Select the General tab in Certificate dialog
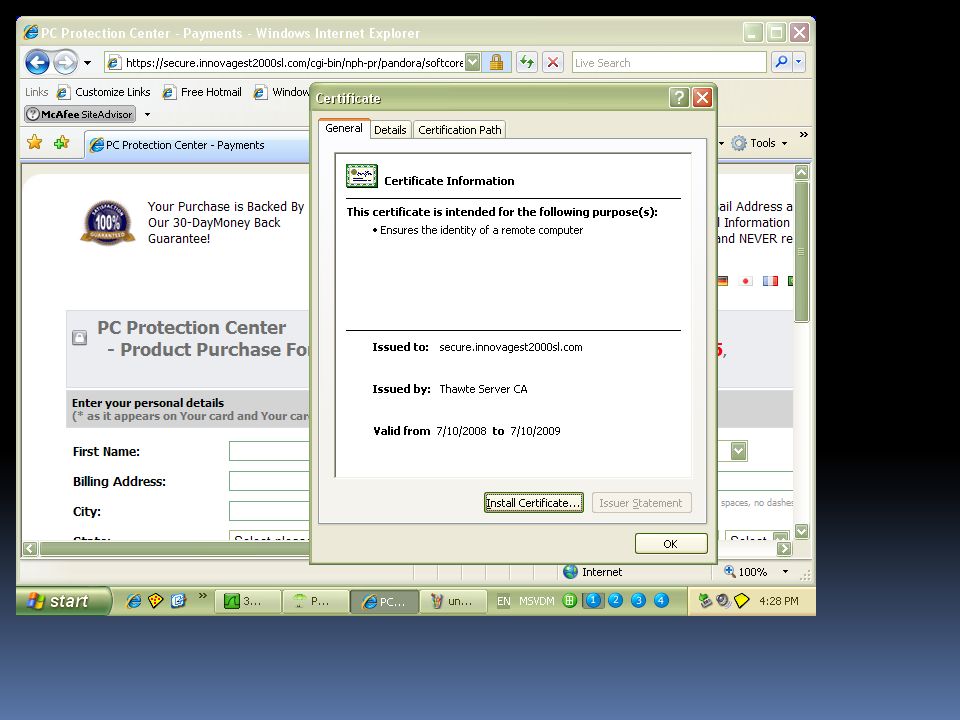The height and width of the screenshot is (720, 960). click(343, 128)
